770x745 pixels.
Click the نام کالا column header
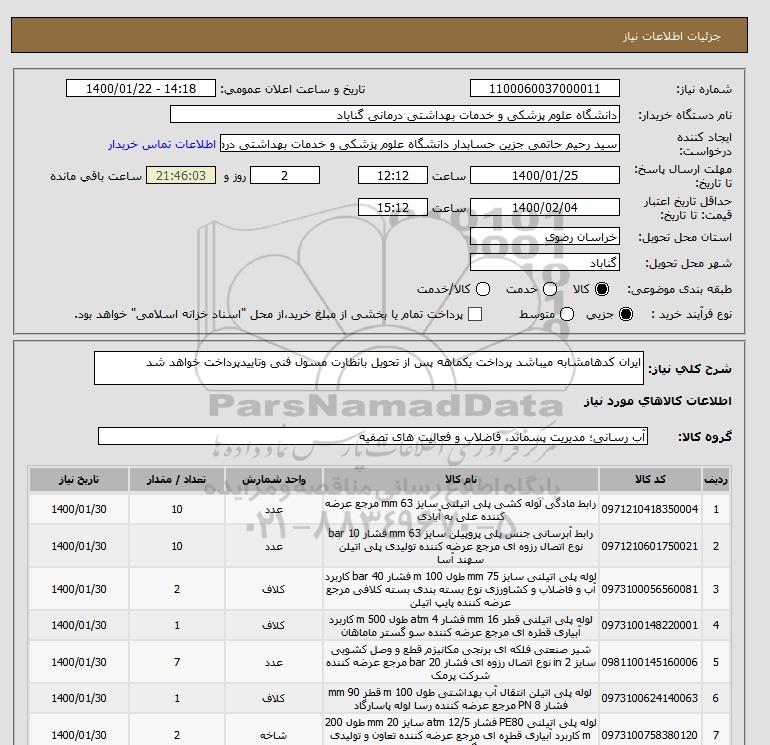461,479
